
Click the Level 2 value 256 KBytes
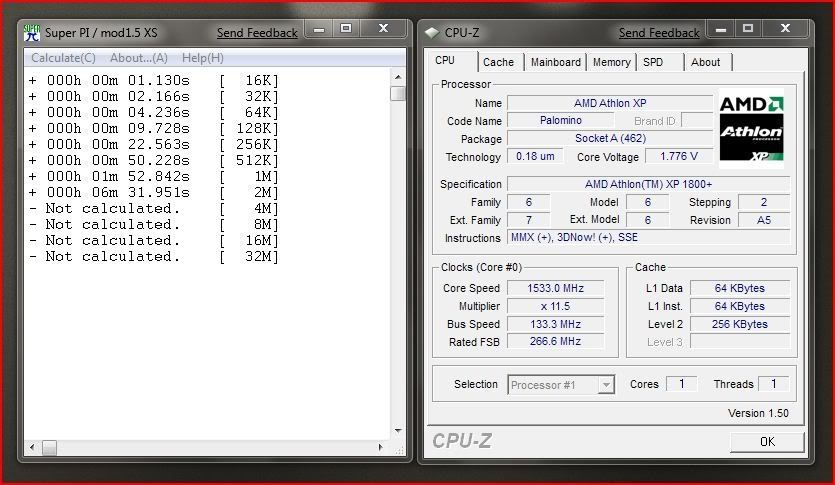point(740,324)
